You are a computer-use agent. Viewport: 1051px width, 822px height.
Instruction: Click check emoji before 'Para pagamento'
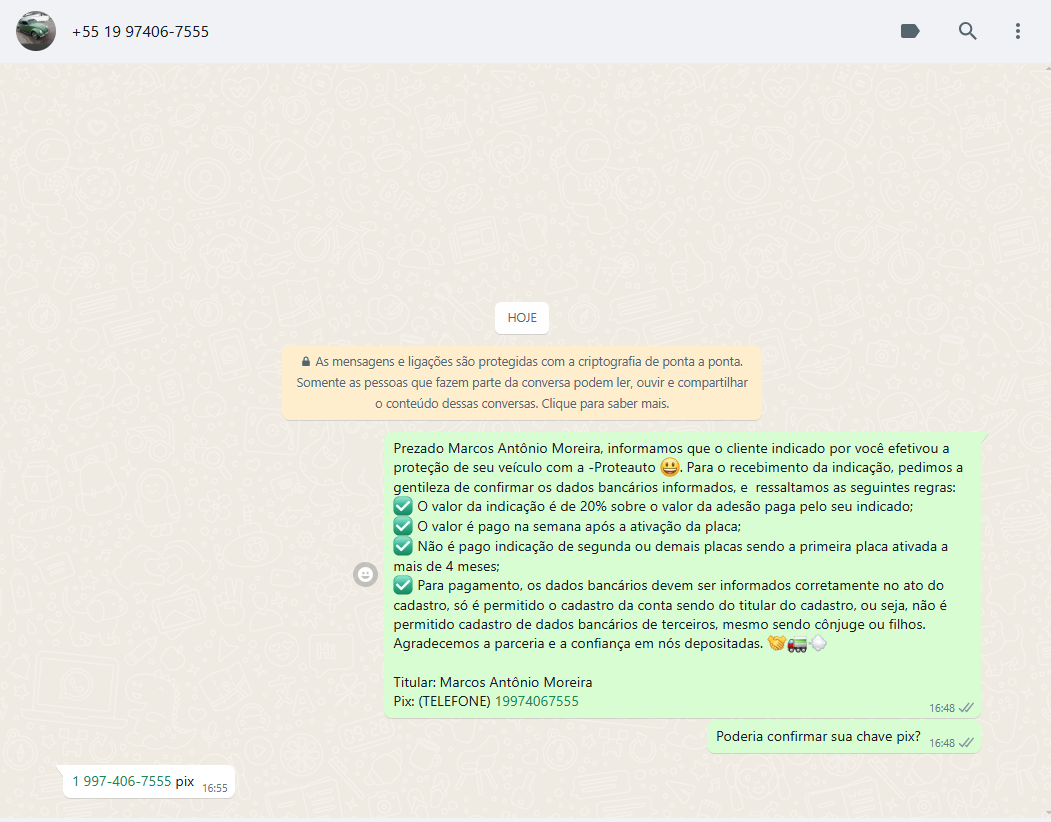click(x=403, y=585)
